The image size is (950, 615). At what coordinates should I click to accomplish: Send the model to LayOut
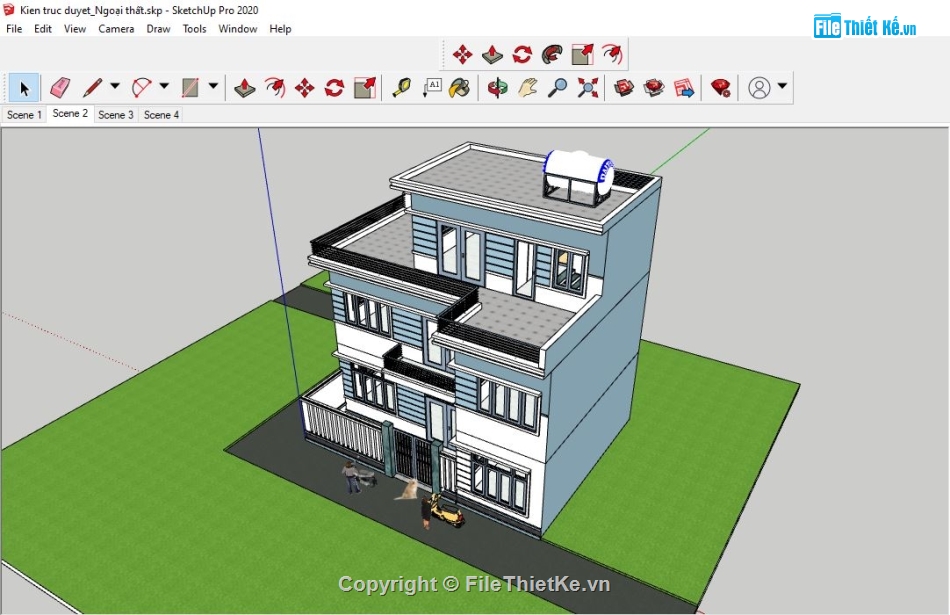point(684,88)
